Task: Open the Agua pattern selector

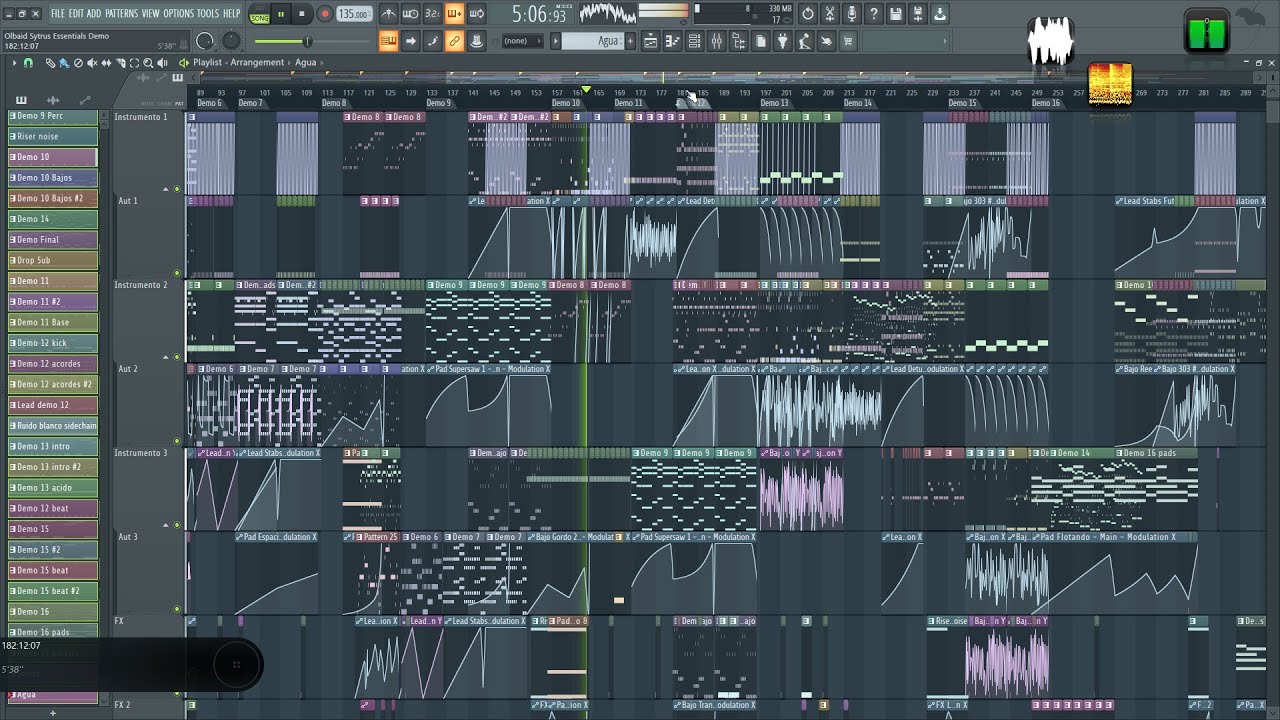Action: [593, 41]
